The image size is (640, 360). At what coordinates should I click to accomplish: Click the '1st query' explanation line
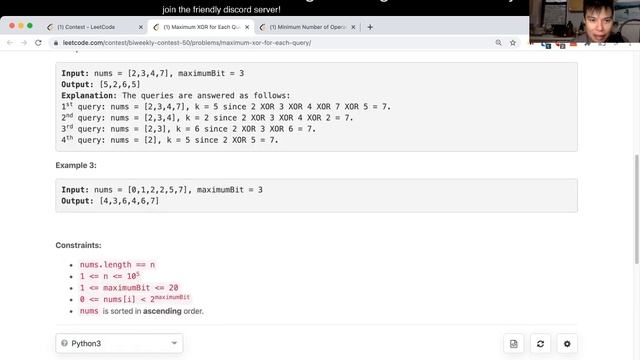tap(226, 107)
